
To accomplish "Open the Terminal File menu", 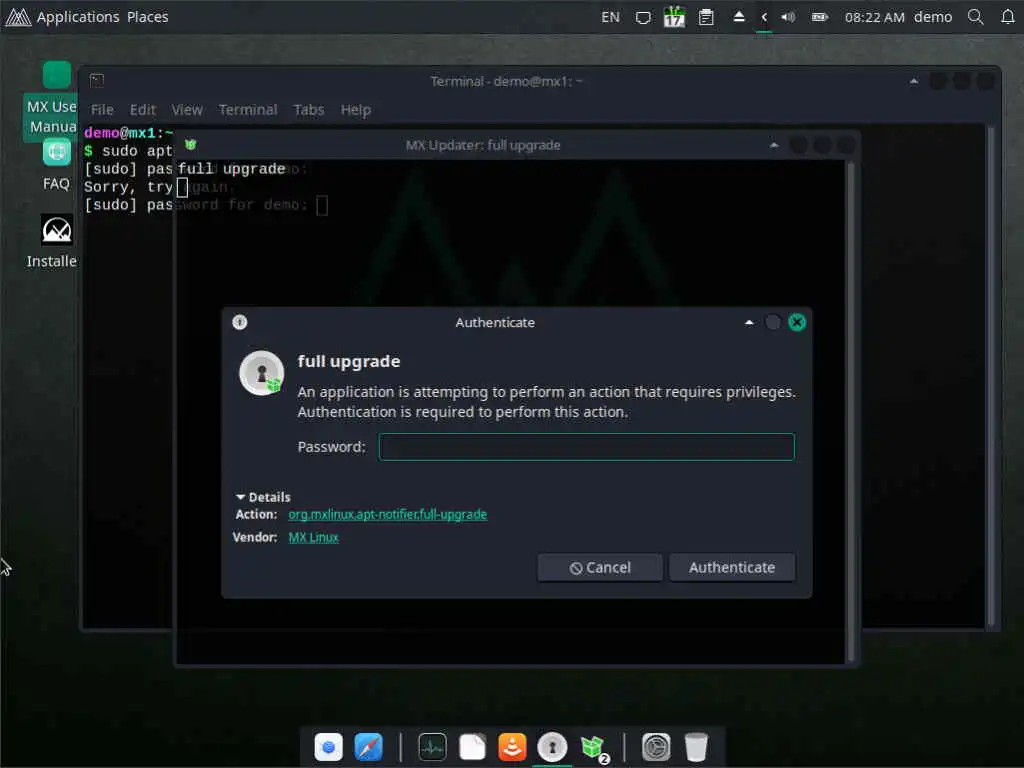I will pyautogui.click(x=102, y=110).
